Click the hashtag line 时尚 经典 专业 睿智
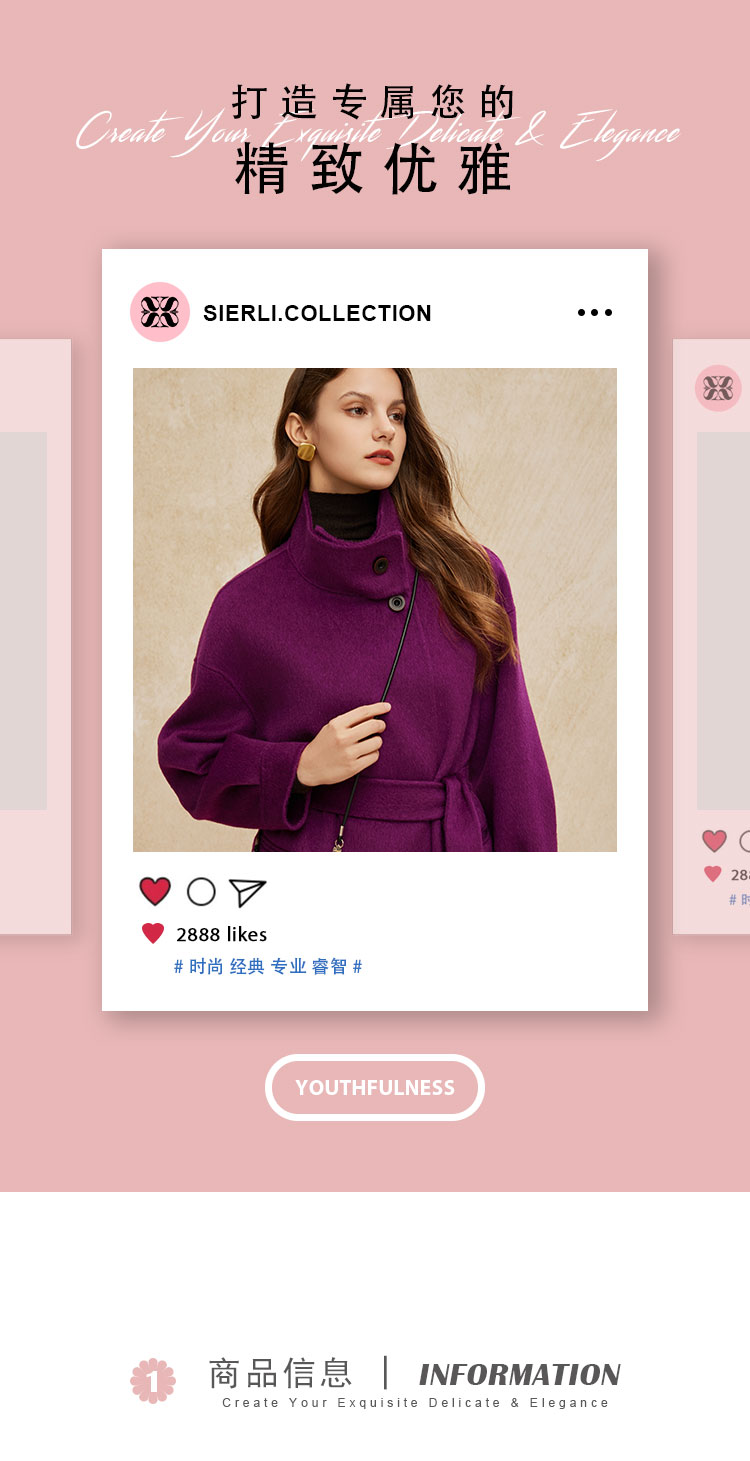Screen dimensions: 750x1461 pyautogui.click(x=268, y=967)
